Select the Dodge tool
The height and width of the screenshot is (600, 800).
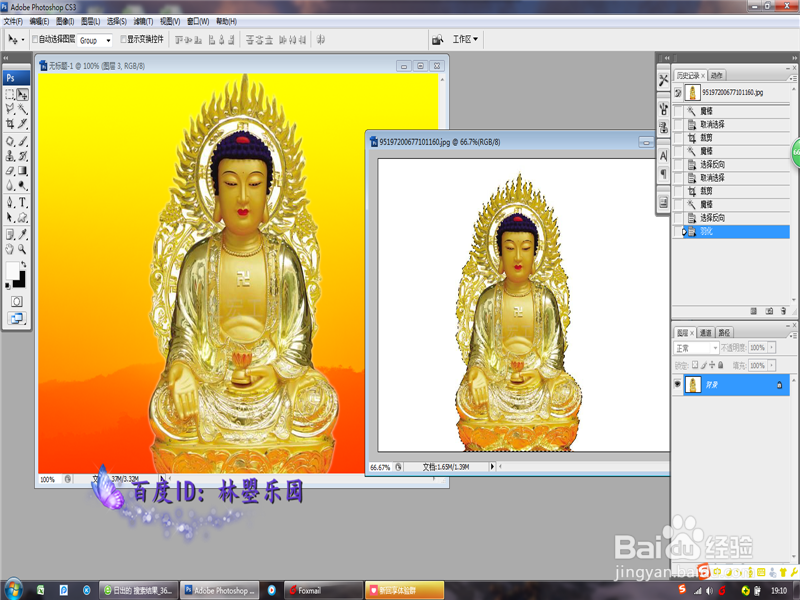coord(22,185)
